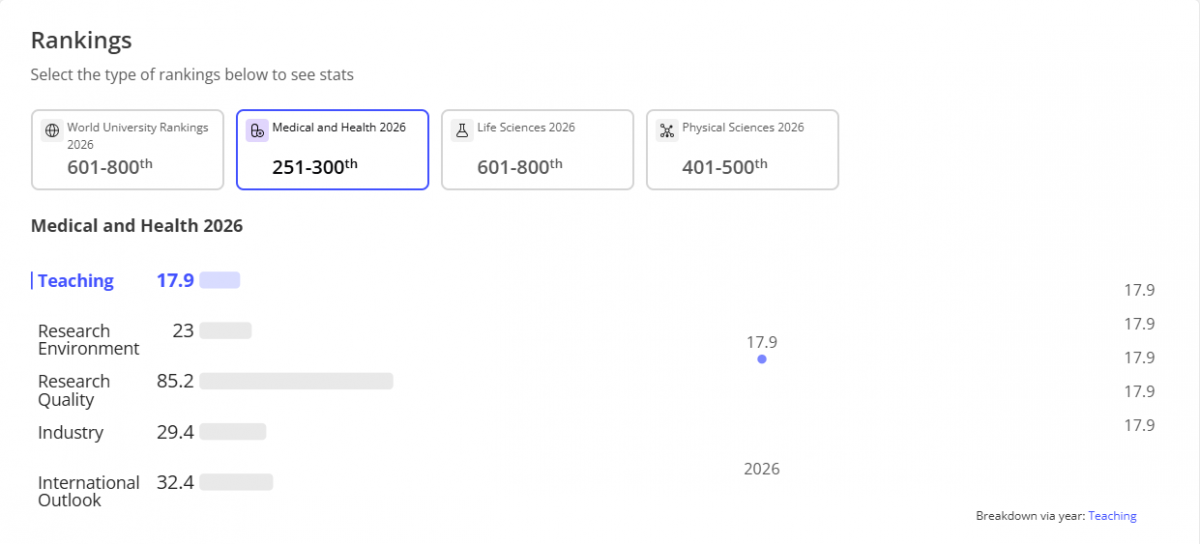The image size is (1200, 544).
Task: Click the International Outlook 32.4 bar
Action: [236, 482]
